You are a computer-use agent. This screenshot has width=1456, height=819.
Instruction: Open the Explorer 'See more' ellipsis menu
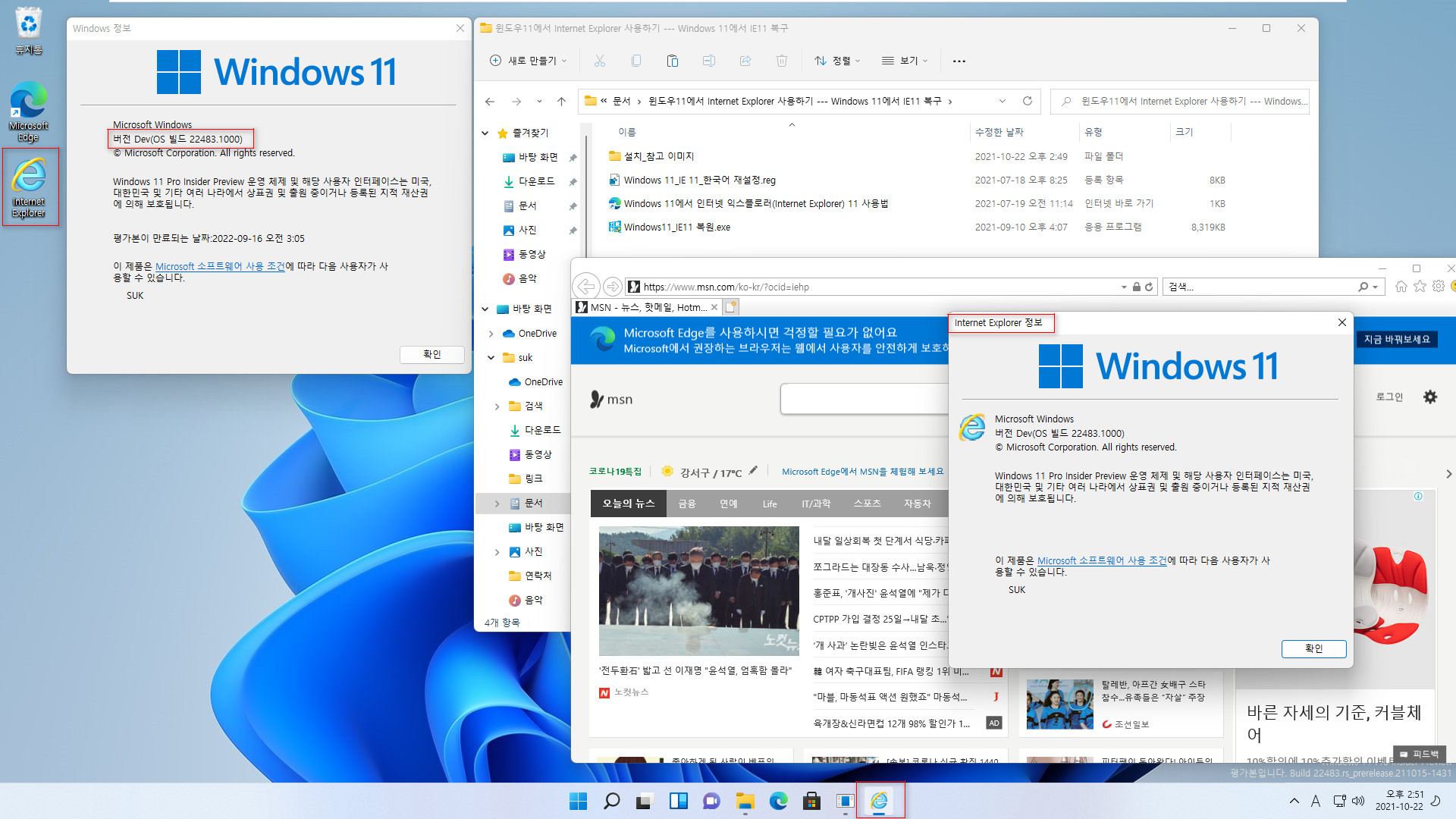(x=959, y=61)
